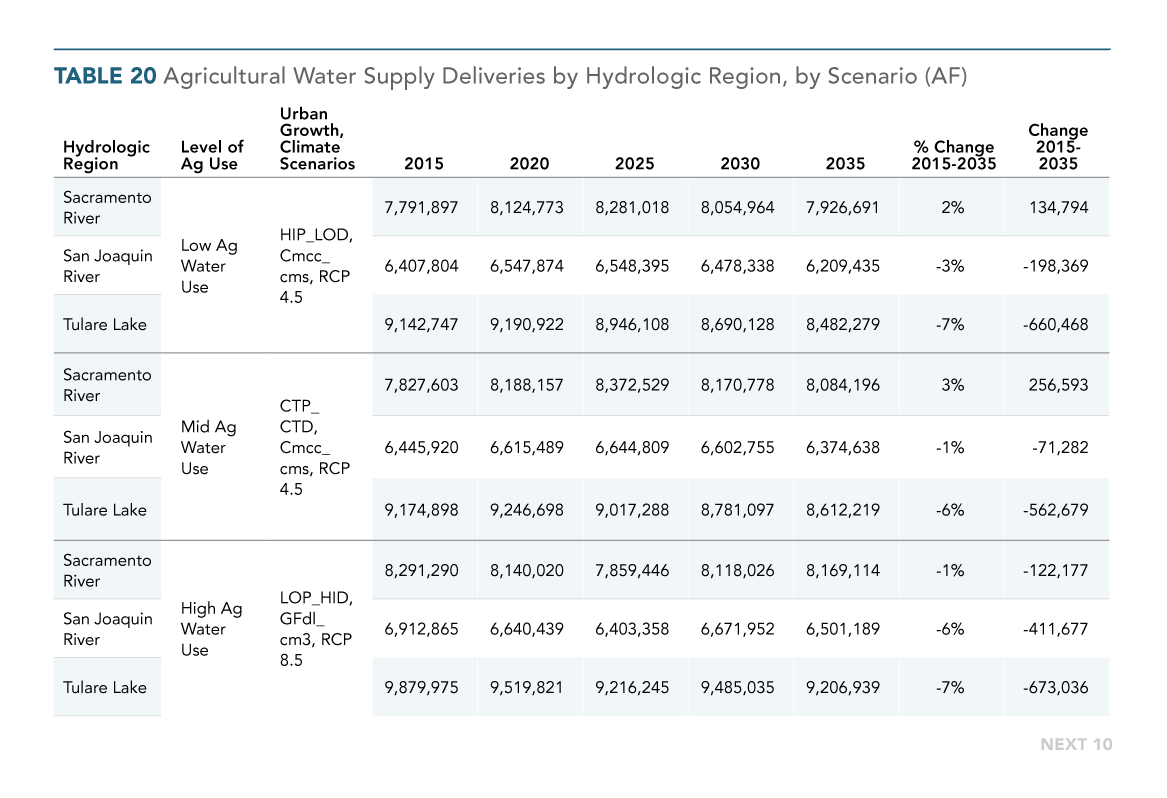The image size is (1167, 798).
Task: Click the 3% change value
Action: [x=953, y=386]
